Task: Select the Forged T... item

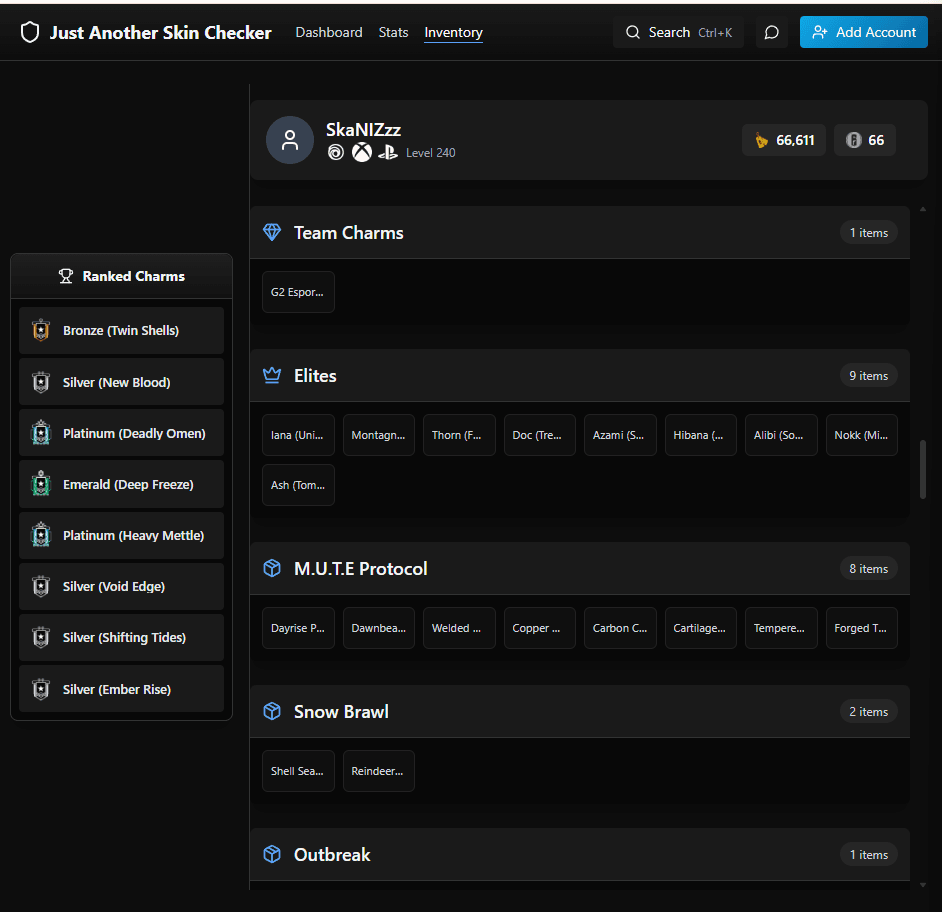Action: point(861,628)
